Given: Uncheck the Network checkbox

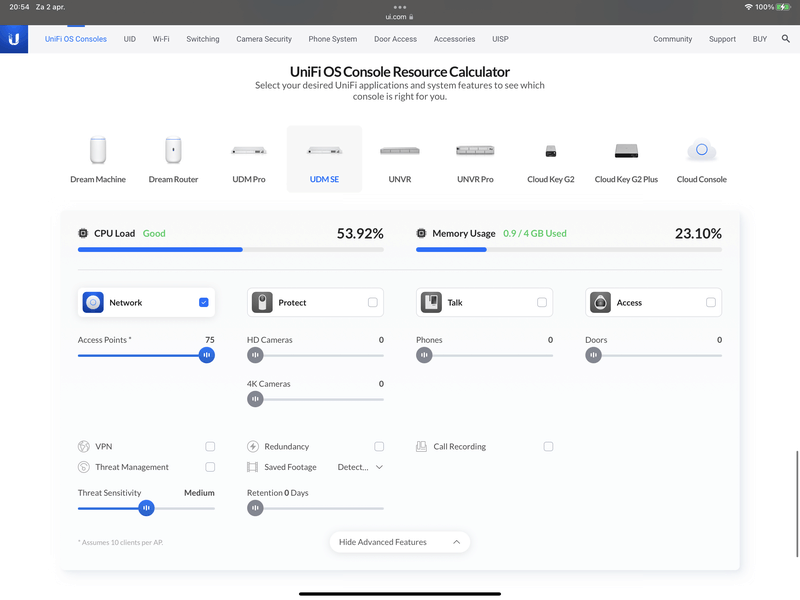Looking at the screenshot, I should point(204,303).
